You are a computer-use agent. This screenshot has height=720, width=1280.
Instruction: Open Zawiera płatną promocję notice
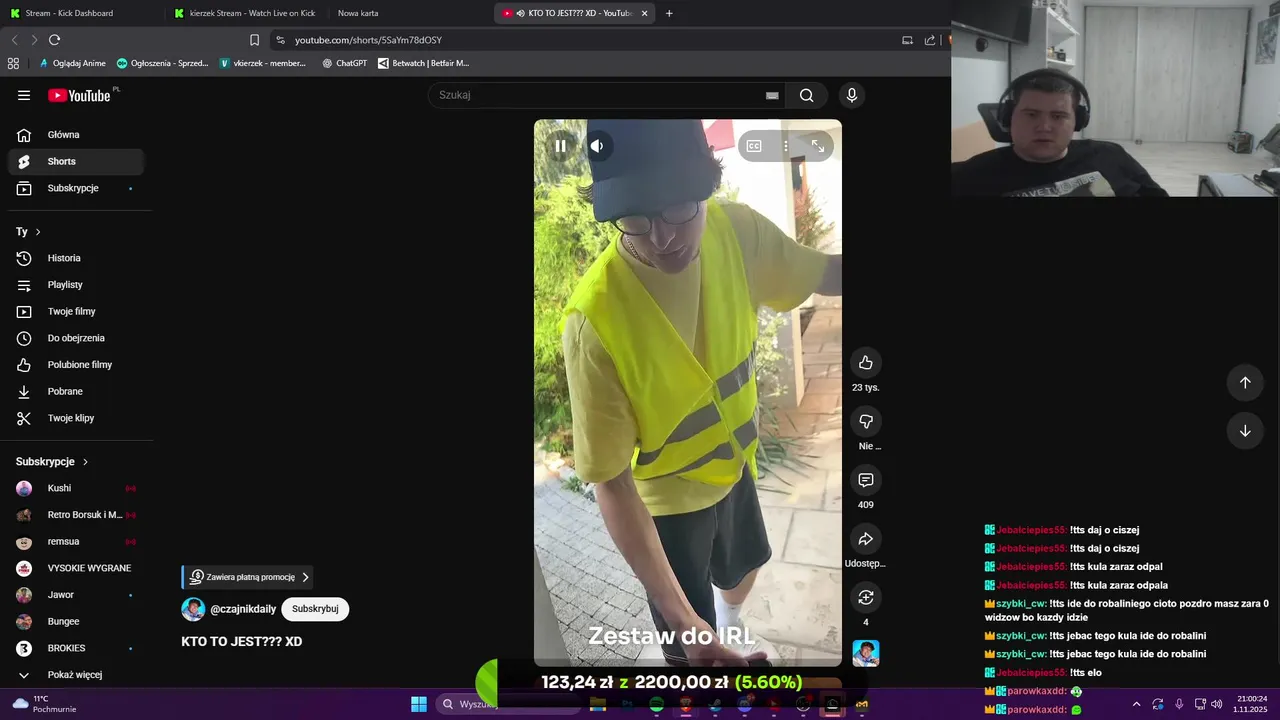(247, 577)
